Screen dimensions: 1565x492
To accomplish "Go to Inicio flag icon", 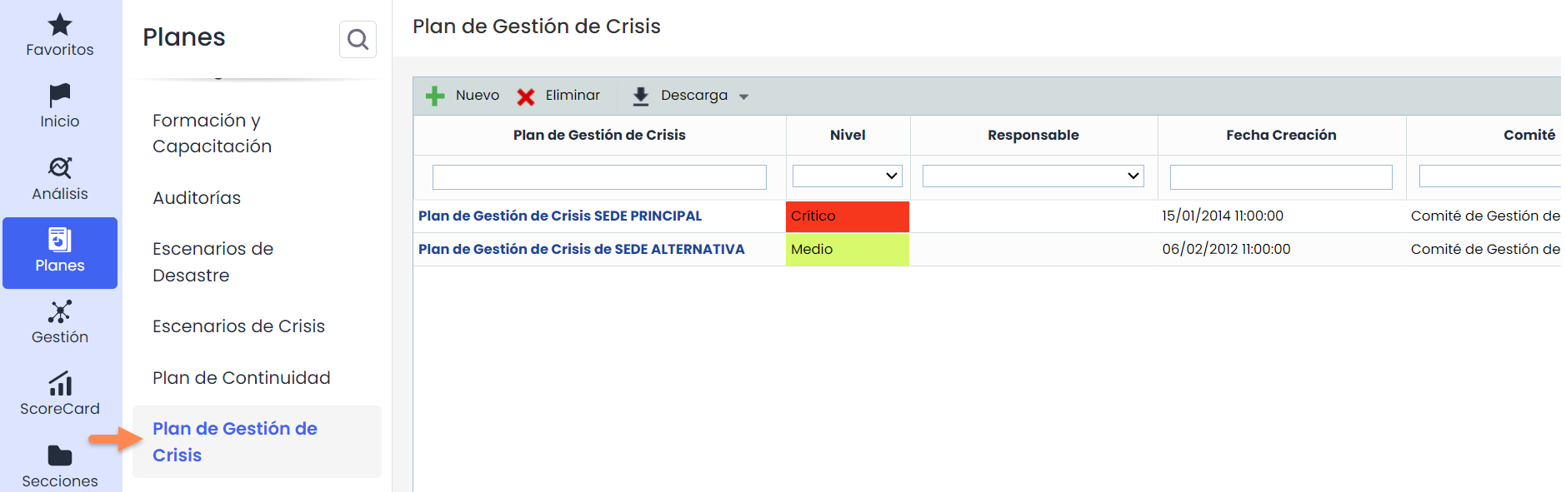I will point(60,96).
